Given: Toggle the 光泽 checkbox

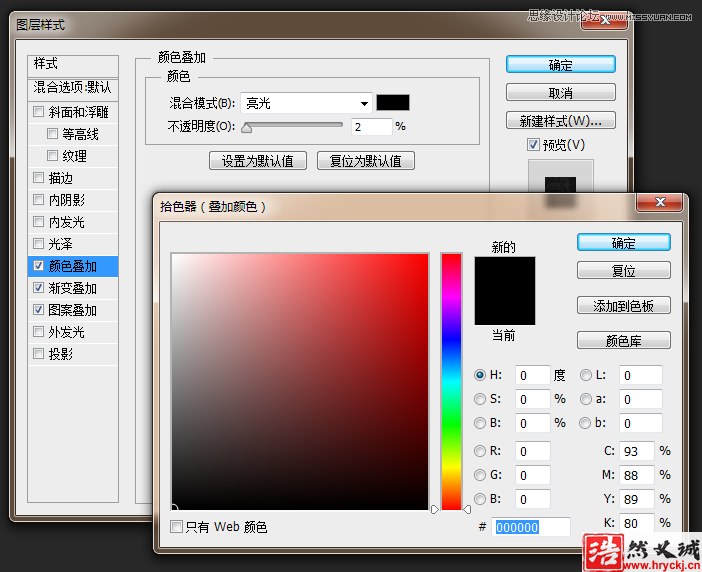Looking at the screenshot, I should 39,243.
